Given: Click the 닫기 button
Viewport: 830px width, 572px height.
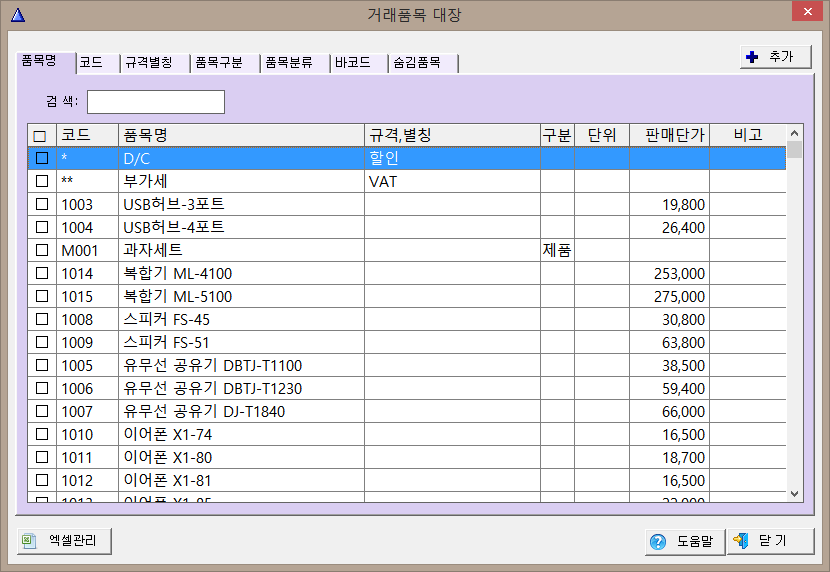Looking at the screenshot, I should (771, 541).
